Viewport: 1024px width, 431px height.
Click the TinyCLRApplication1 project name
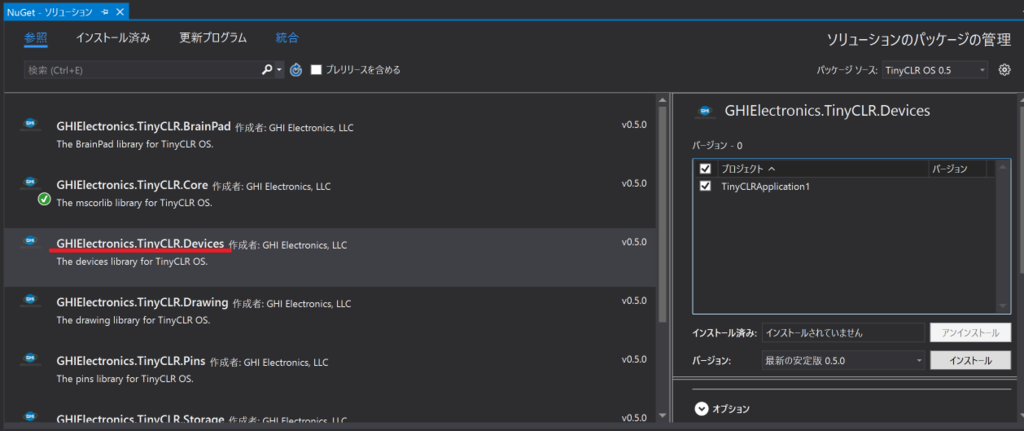pos(765,187)
